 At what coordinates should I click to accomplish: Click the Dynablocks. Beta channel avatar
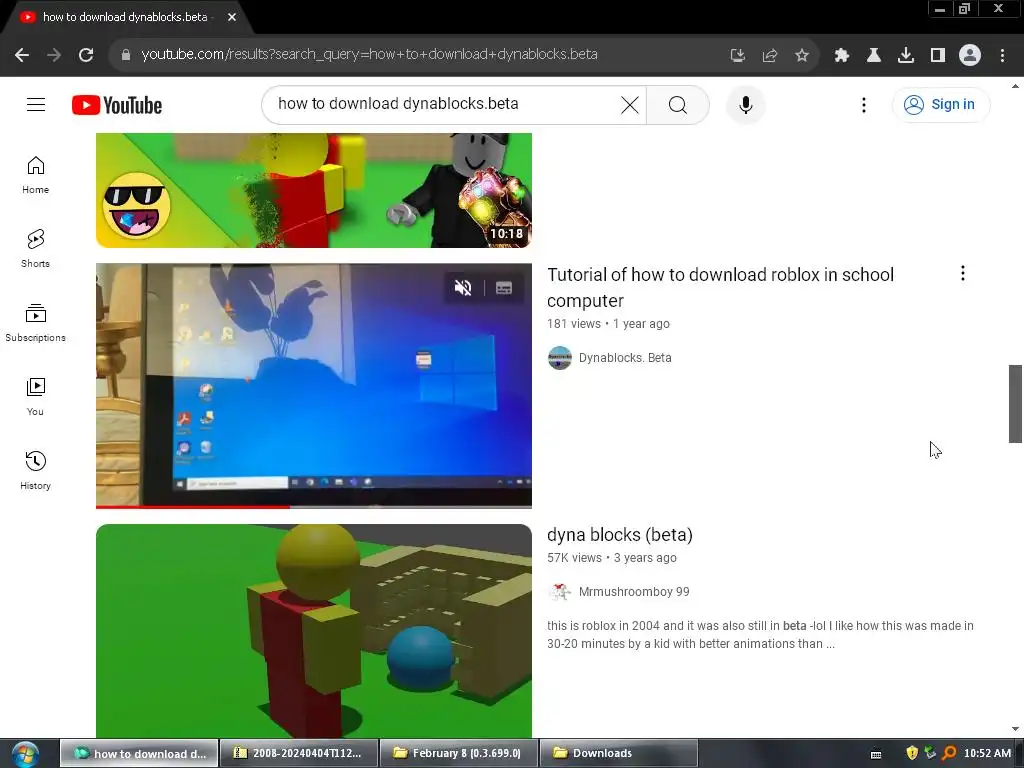click(560, 358)
